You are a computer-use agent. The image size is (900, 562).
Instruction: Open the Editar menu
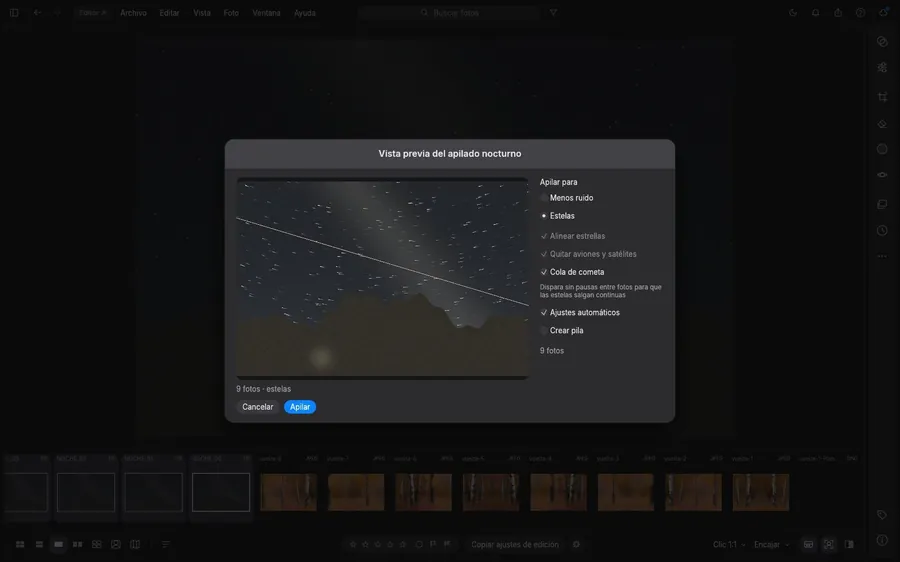[x=169, y=13]
